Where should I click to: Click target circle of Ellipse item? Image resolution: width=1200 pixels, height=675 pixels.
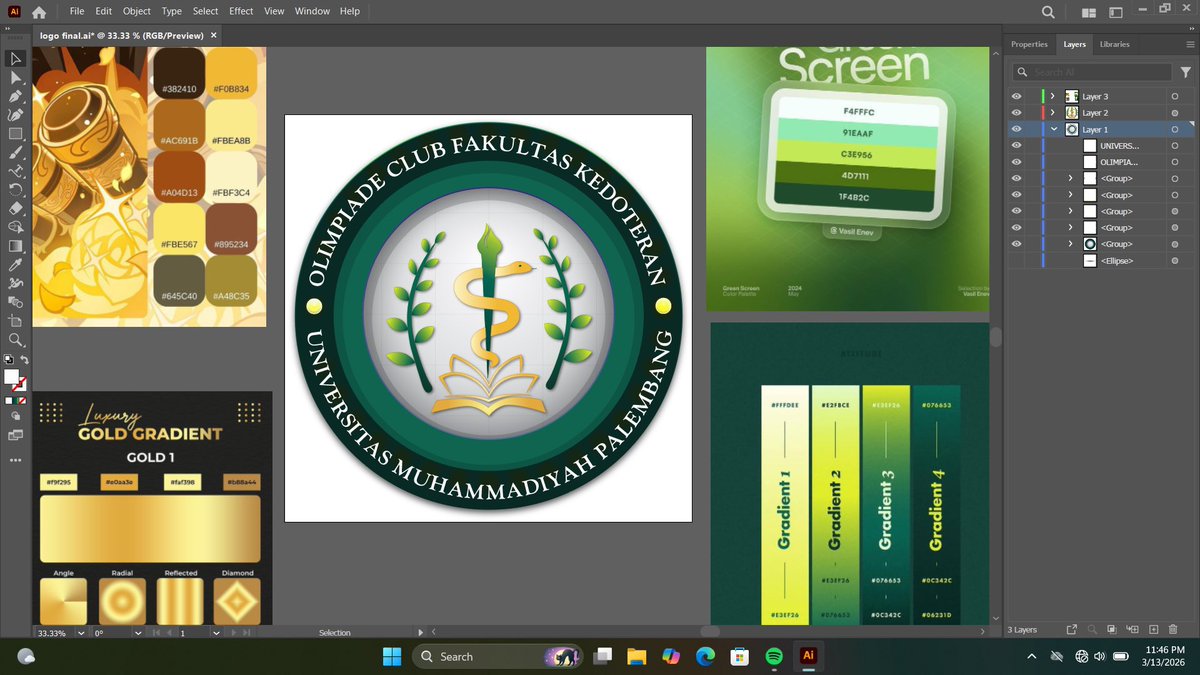click(1175, 261)
